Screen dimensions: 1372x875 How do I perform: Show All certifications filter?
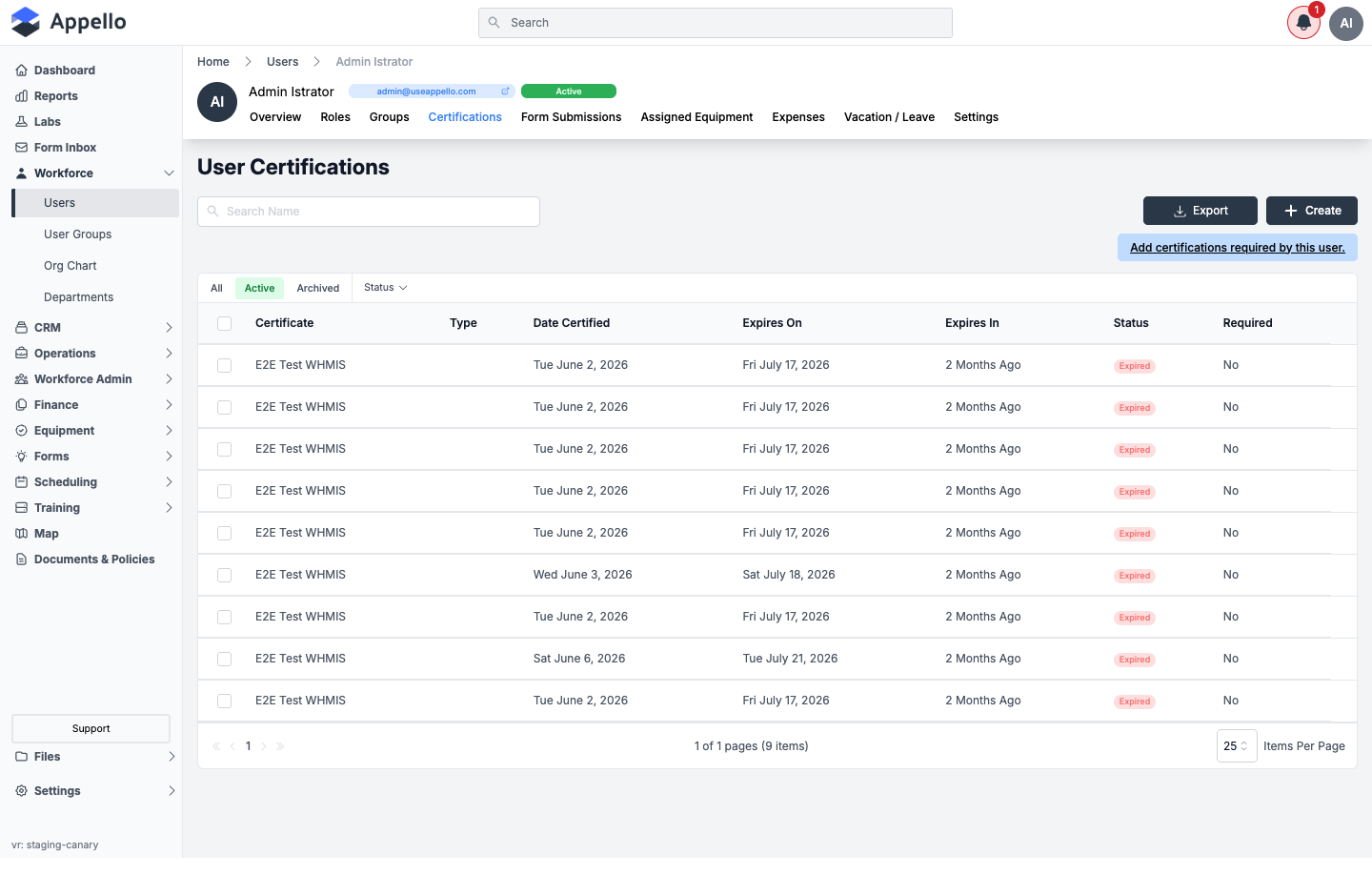(x=217, y=289)
